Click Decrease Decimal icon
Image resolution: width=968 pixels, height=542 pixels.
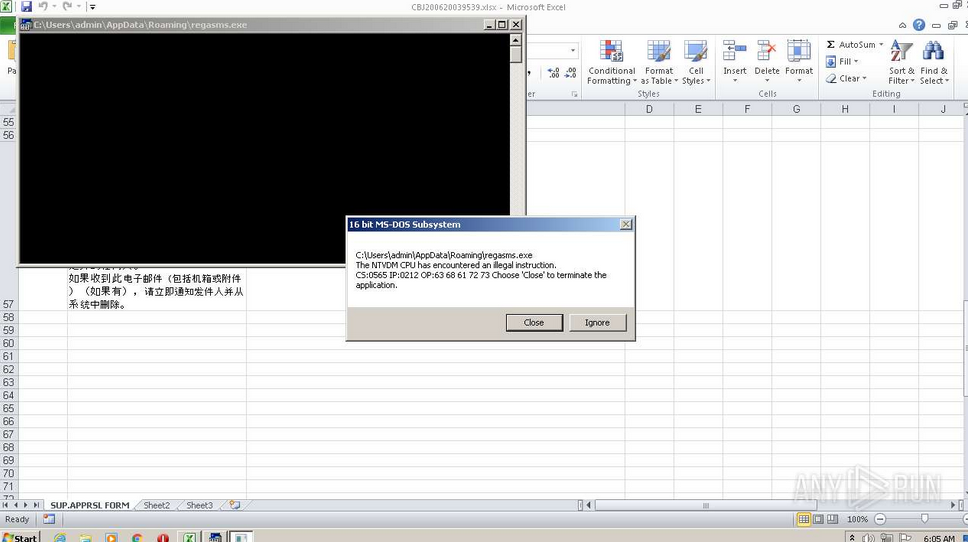[571, 73]
